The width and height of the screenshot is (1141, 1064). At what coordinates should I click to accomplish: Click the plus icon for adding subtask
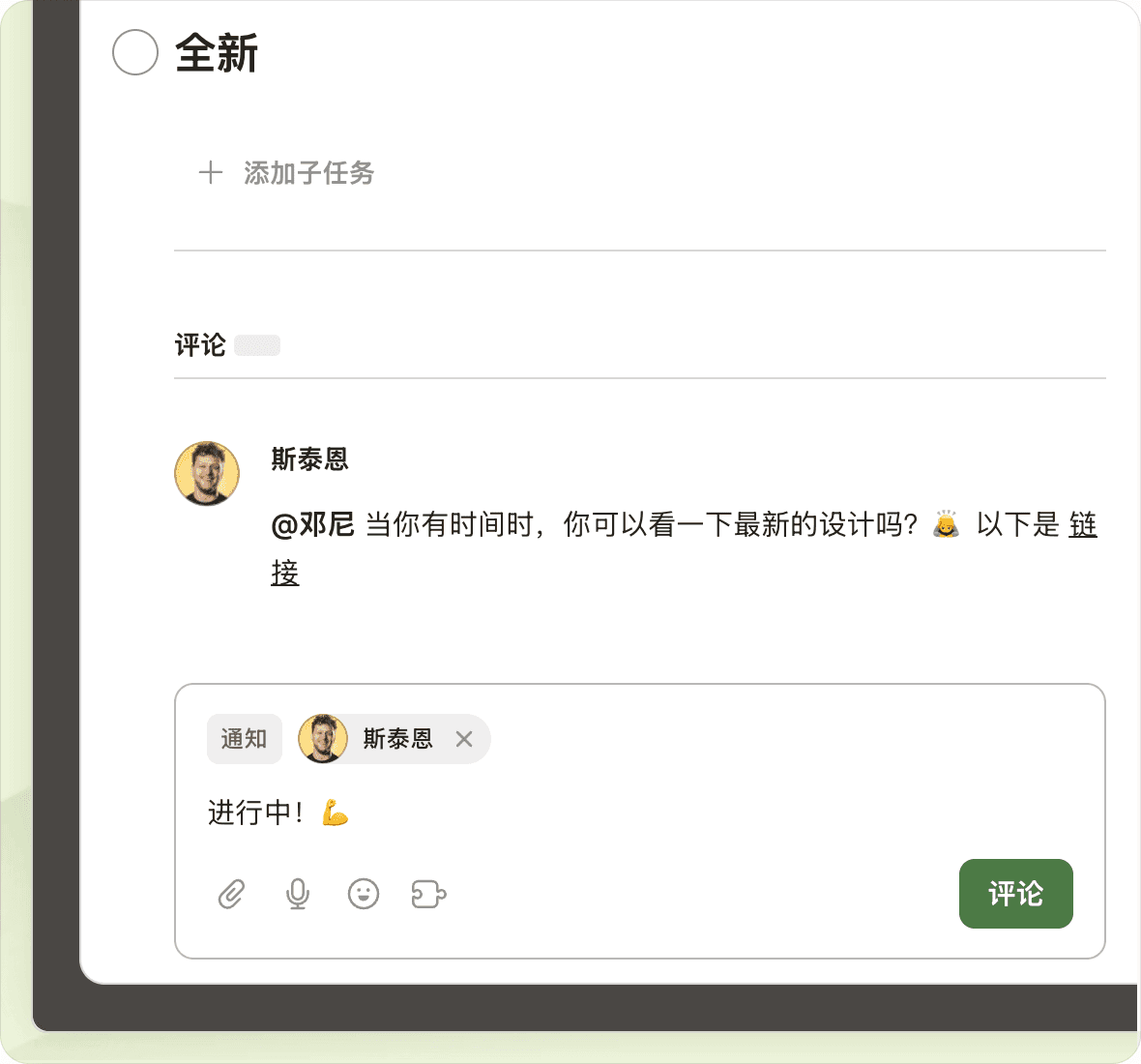(x=210, y=173)
